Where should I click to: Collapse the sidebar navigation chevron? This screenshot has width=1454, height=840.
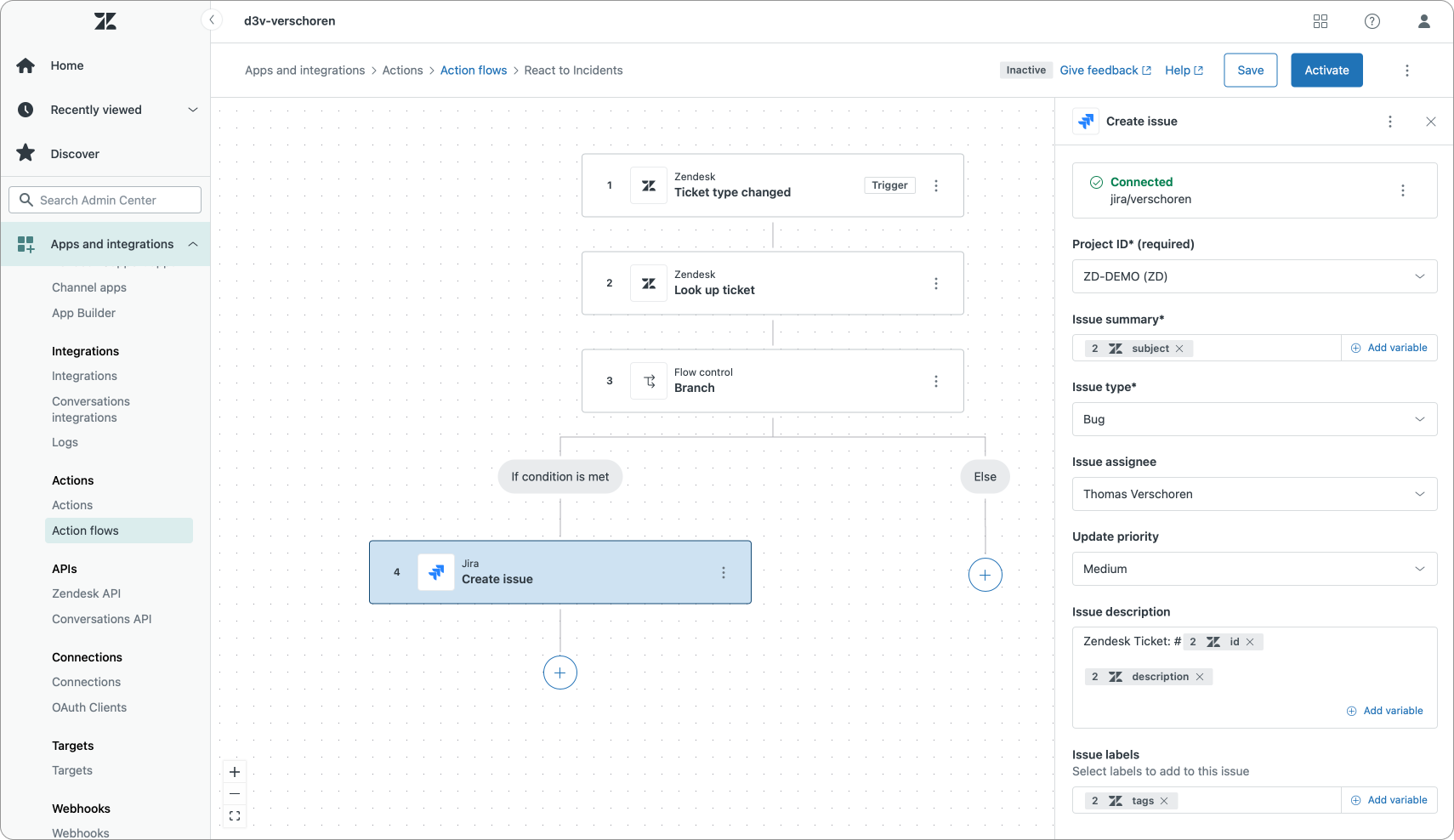(212, 20)
